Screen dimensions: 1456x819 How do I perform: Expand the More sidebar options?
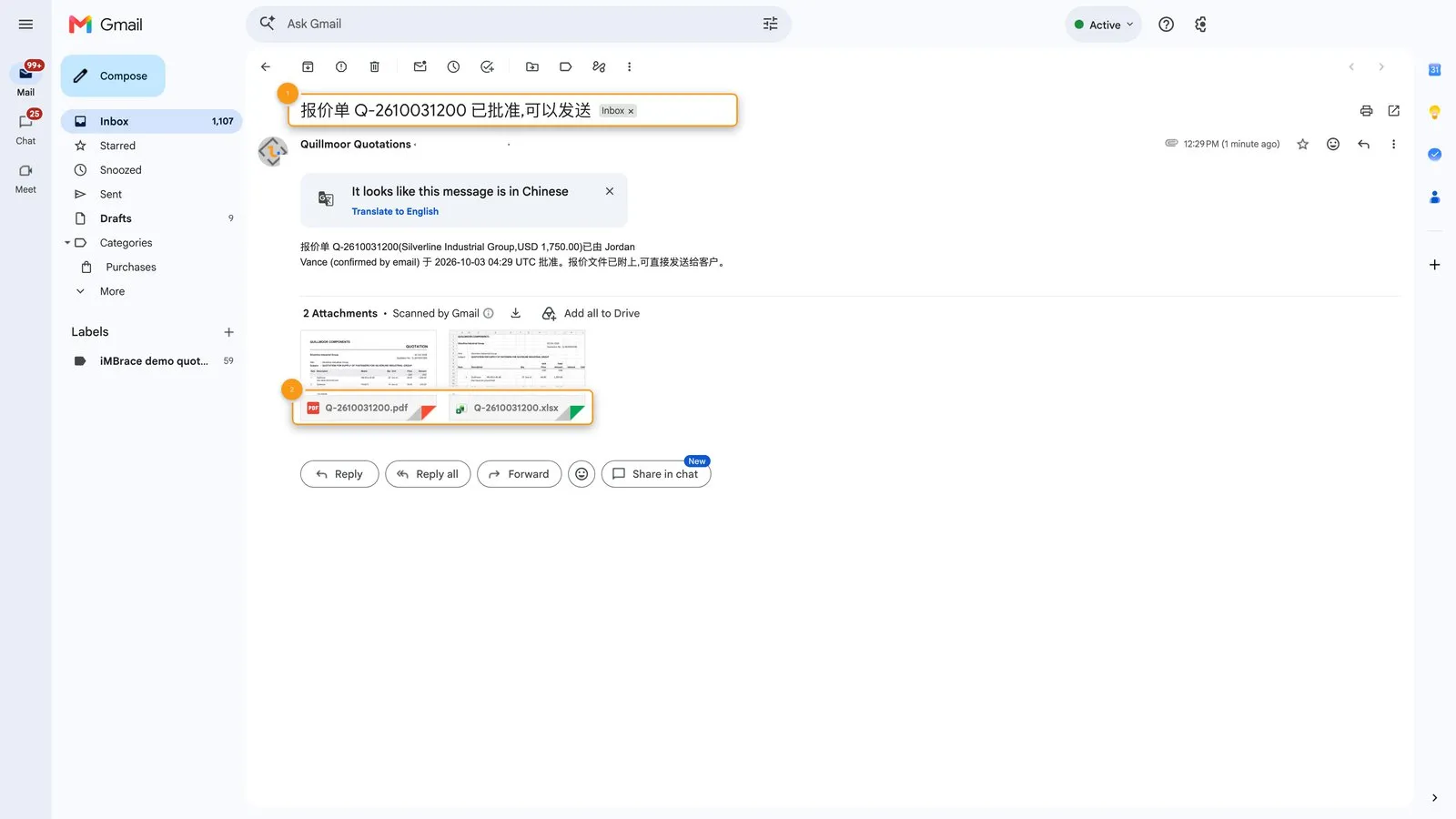click(x=112, y=291)
